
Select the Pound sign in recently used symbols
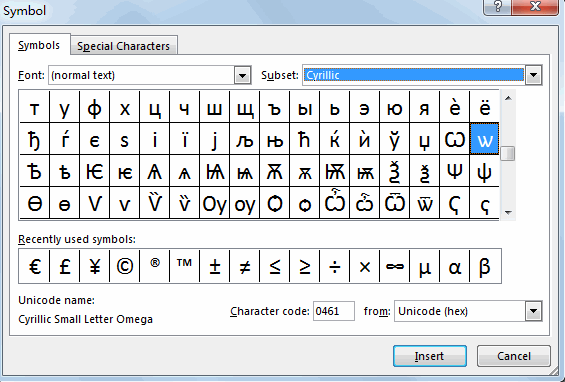tap(64, 266)
